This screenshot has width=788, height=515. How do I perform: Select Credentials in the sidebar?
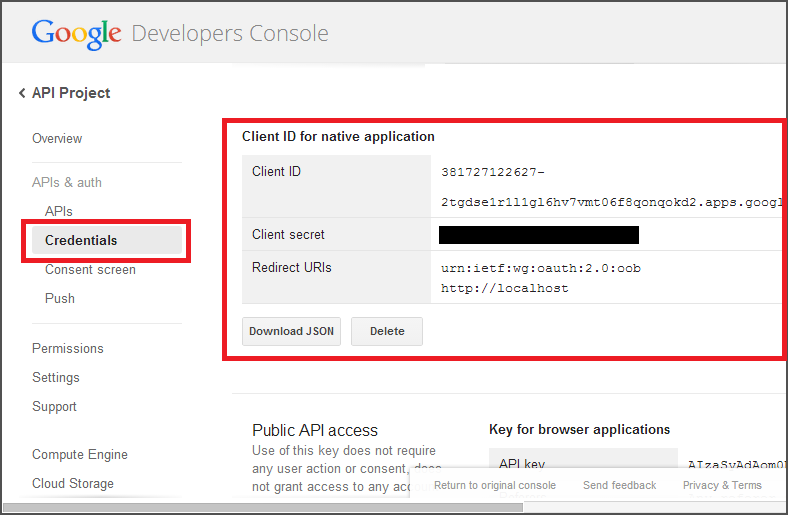point(107,240)
